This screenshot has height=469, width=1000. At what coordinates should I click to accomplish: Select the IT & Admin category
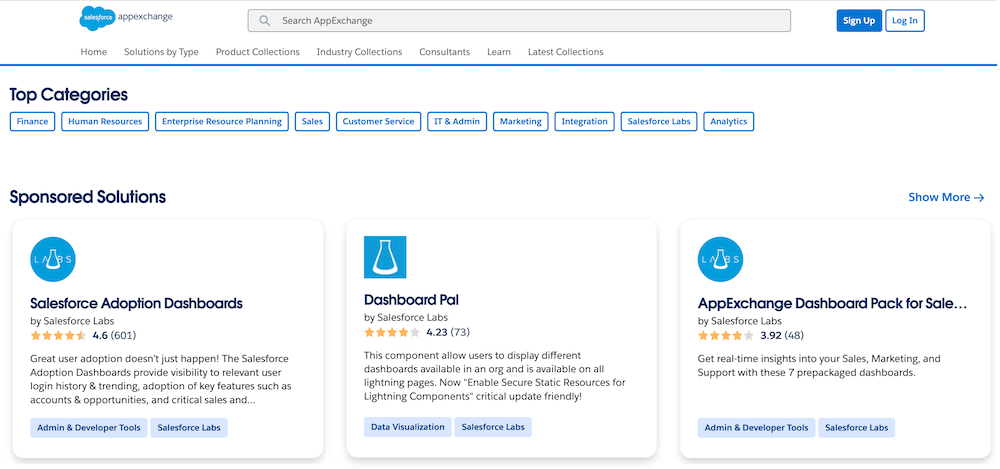pos(457,121)
